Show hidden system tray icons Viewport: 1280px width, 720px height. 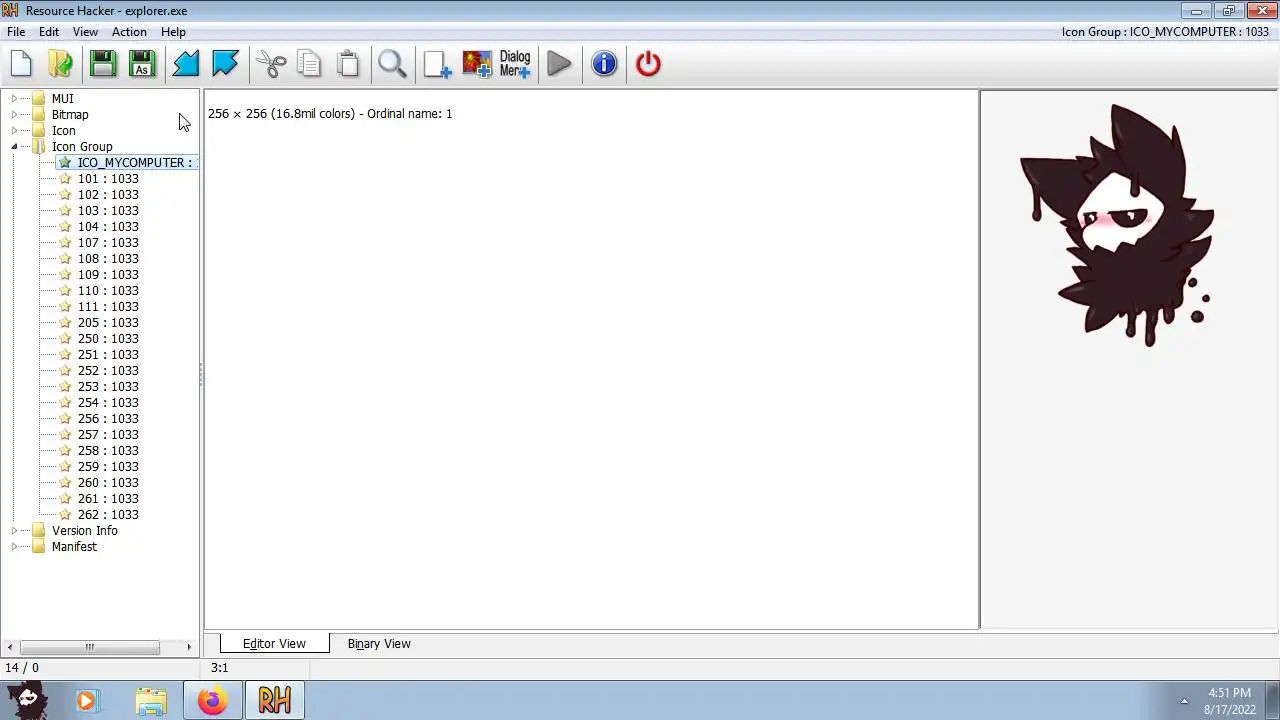[1184, 700]
